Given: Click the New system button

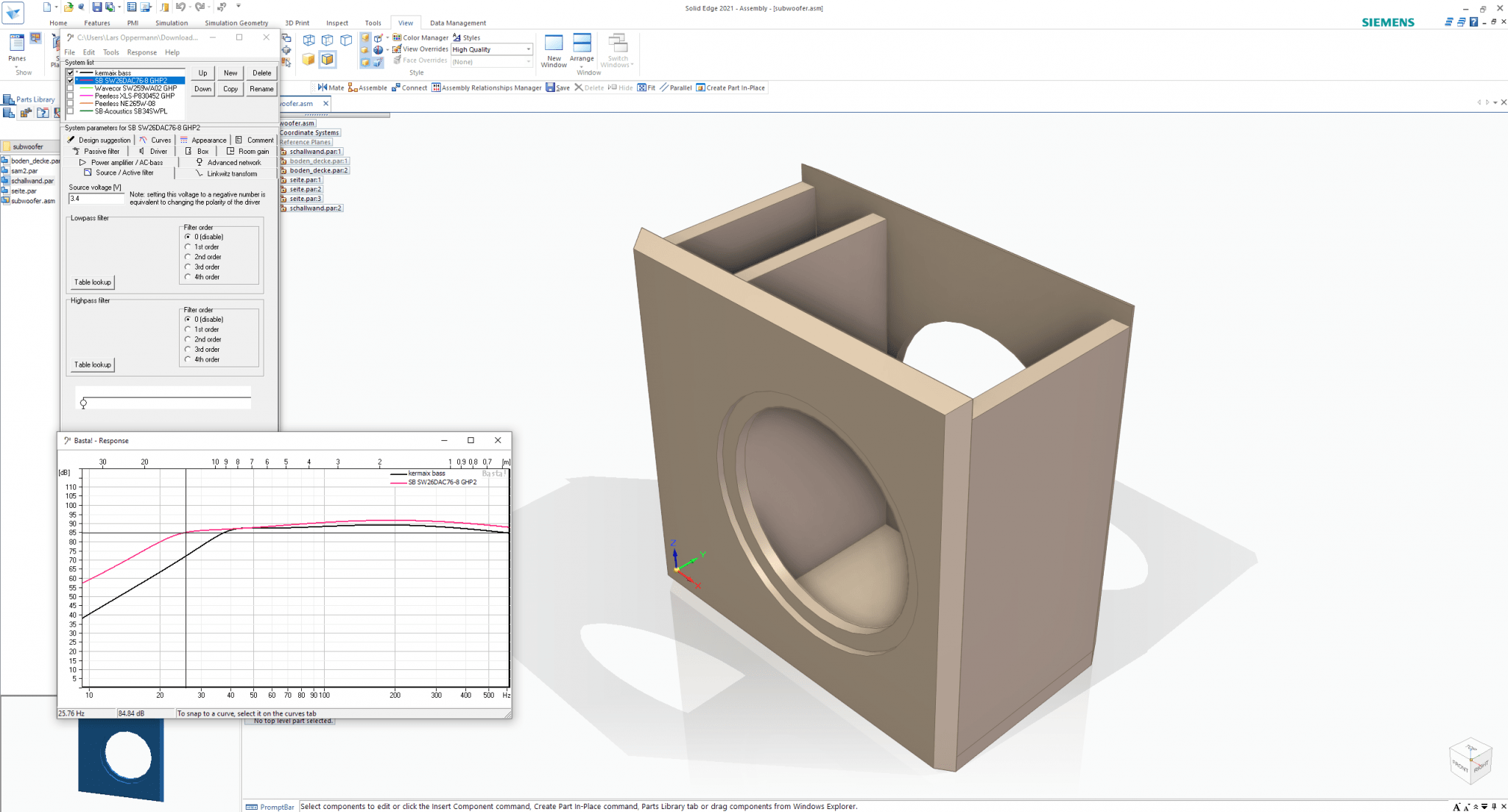Looking at the screenshot, I should click(230, 73).
